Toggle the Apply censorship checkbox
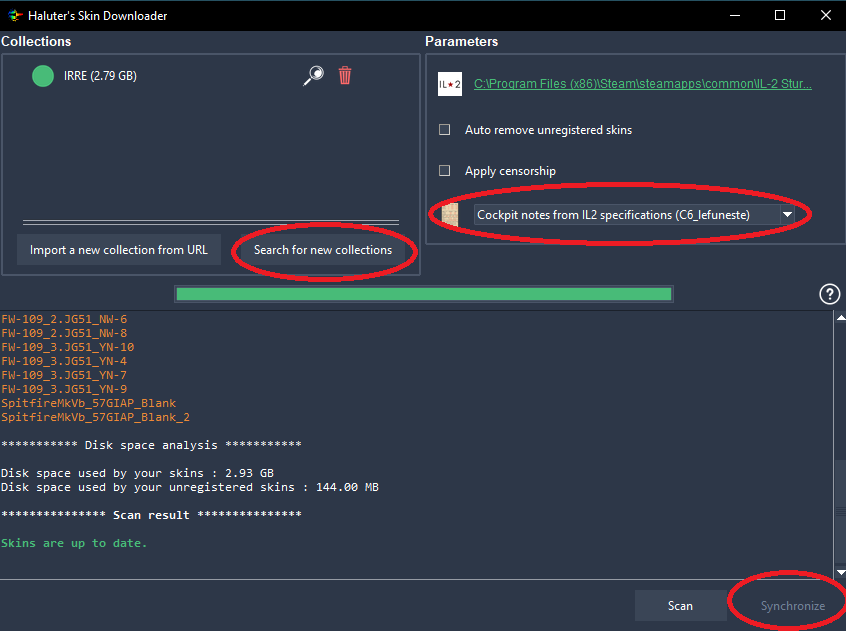846x631 pixels. pyautogui.click(x=445, y=170)
